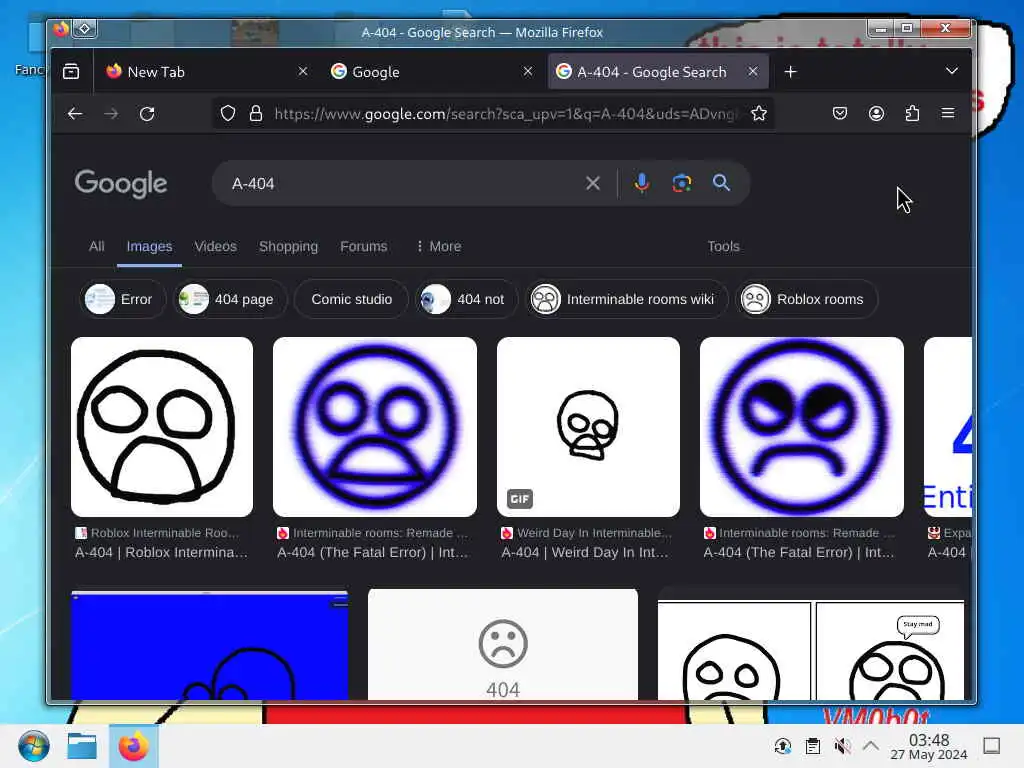
Task: Open A-404 | Roblox Intermina... result link
Action: point(161,552)
